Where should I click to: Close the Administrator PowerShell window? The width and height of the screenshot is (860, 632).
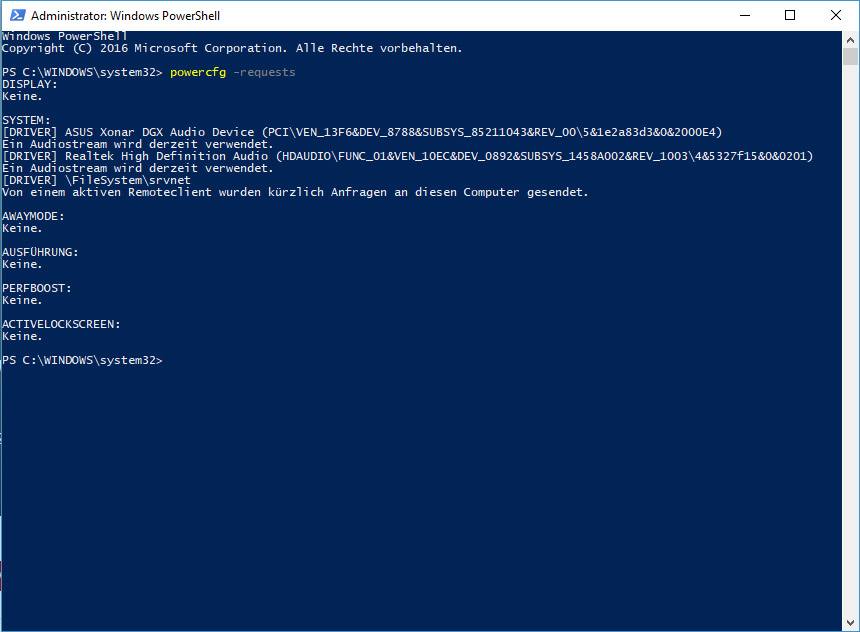coord(835,15)
